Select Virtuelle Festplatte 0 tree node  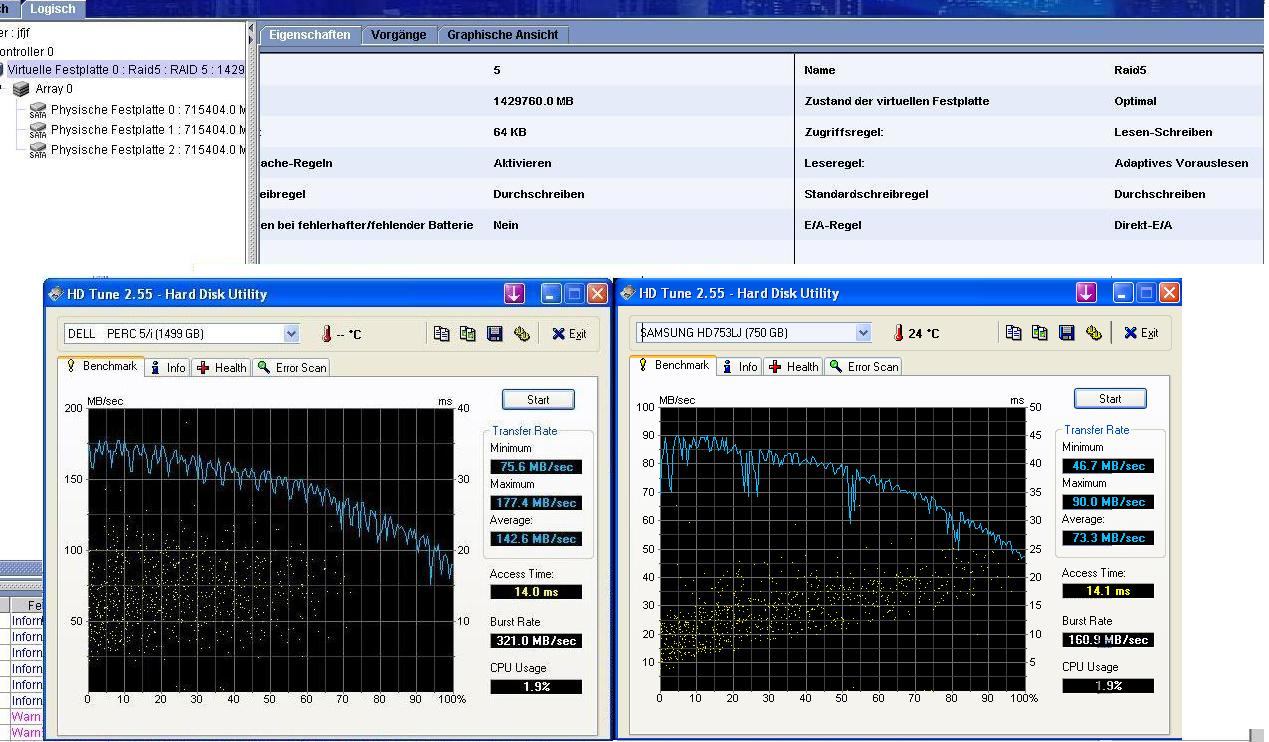pos(126,70)
